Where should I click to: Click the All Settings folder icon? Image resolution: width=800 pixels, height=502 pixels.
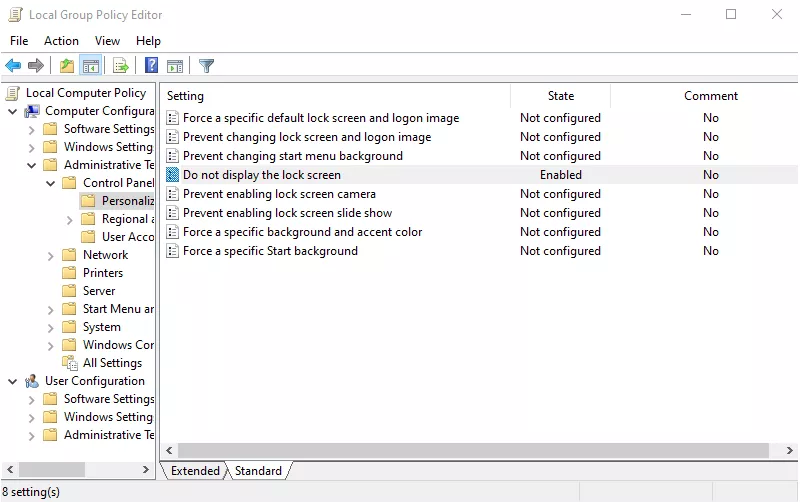[69, 363]
